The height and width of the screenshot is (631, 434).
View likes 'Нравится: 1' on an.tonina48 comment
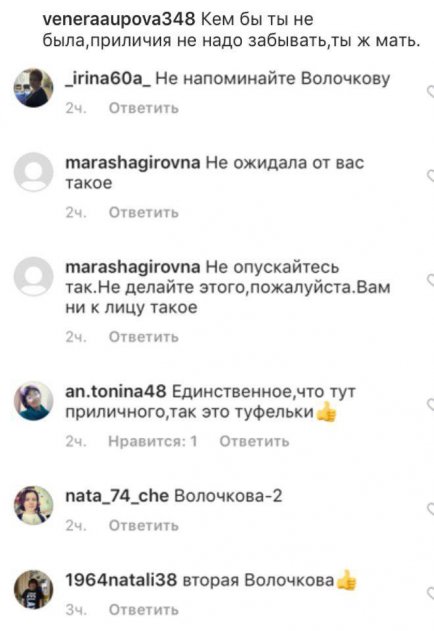[153, 441]
